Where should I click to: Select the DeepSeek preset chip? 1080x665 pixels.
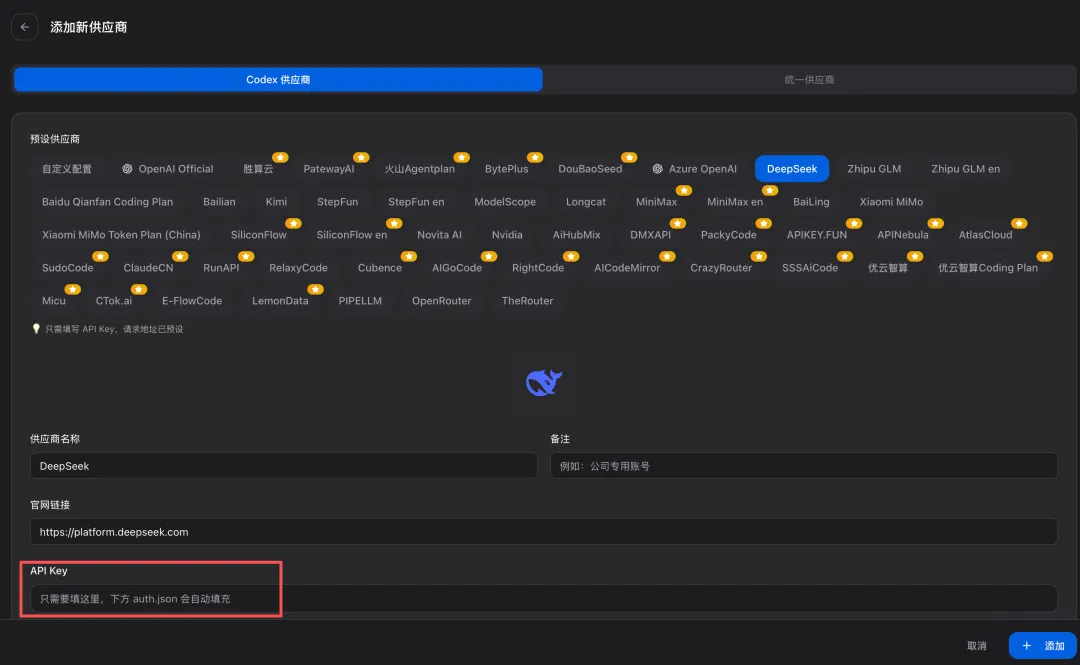[x=792, y=169]
